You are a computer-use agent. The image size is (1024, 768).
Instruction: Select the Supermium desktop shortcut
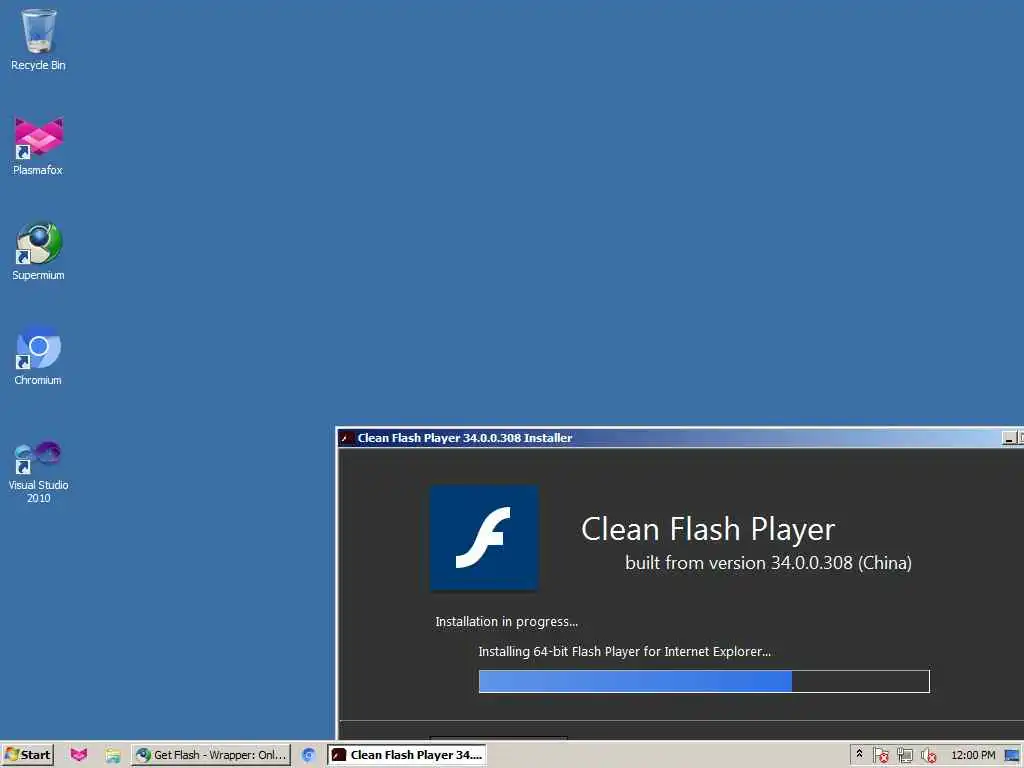39,251
